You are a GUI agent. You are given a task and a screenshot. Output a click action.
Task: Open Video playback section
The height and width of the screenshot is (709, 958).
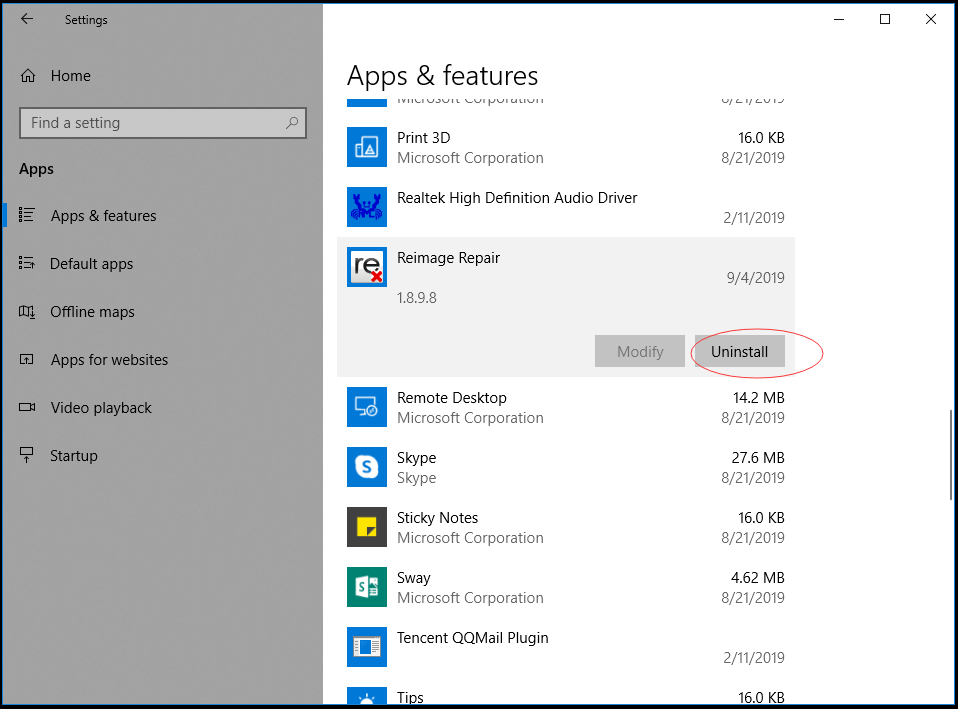pyautogui.click(x=101, y=408)
